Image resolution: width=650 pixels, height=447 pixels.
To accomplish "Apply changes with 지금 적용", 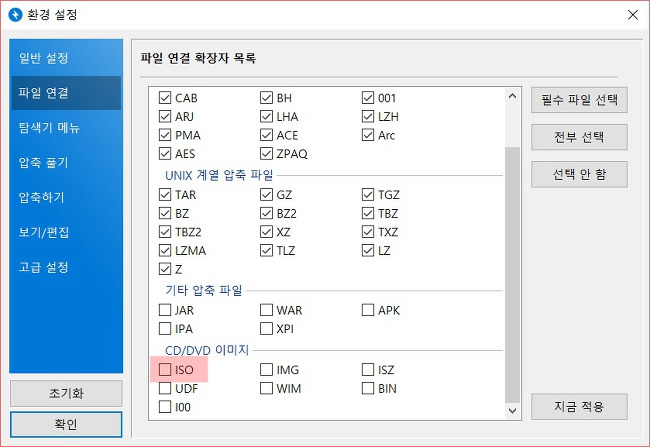I will [x=579, y=406].
